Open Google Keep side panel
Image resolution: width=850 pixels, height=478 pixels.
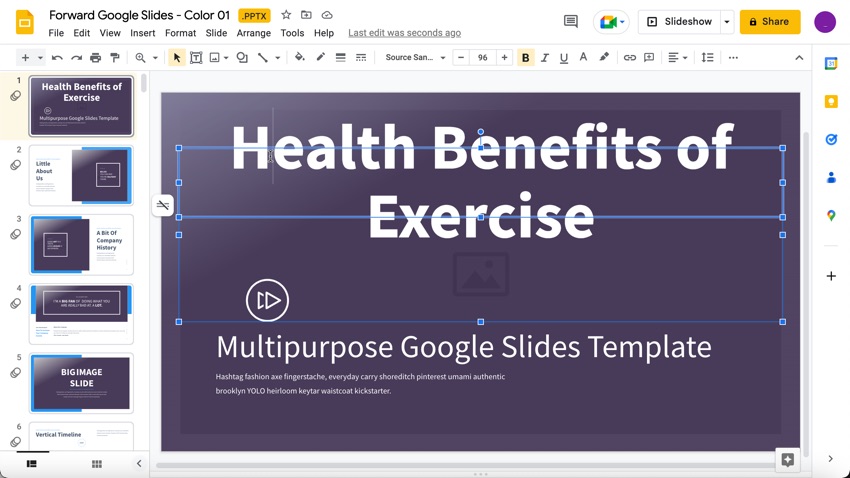[x=831, y=101]
